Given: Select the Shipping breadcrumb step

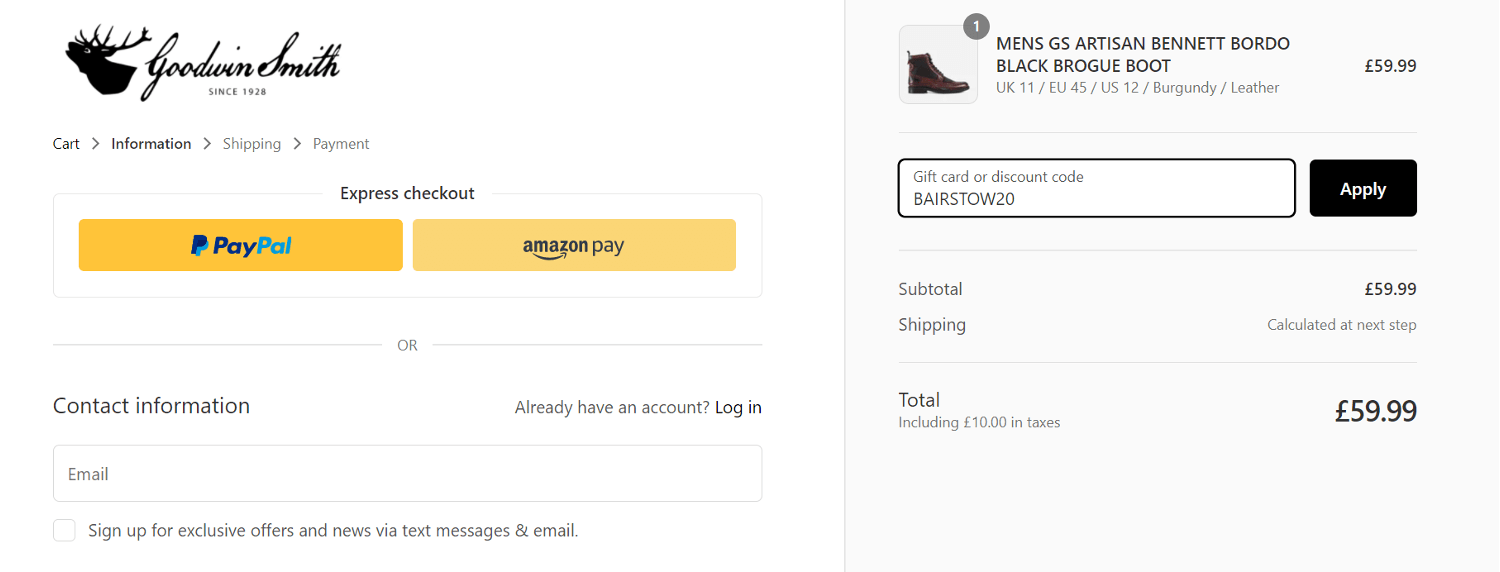Looking at the screenshot, I should (252, 144).
